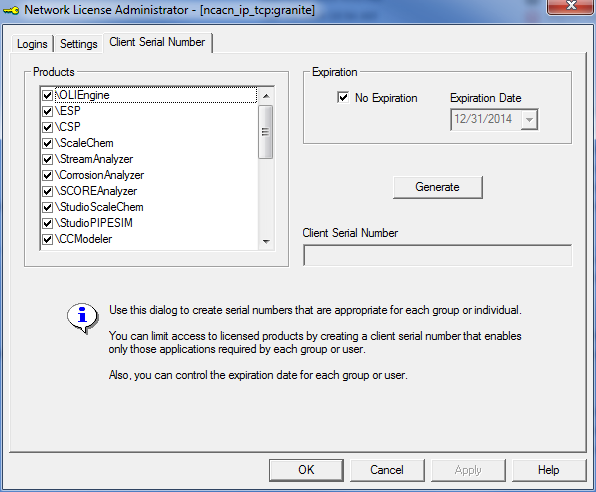This screenshot has height=492, width=596.
Task: Click the blue information balloon icon
Action: point(82,318)
